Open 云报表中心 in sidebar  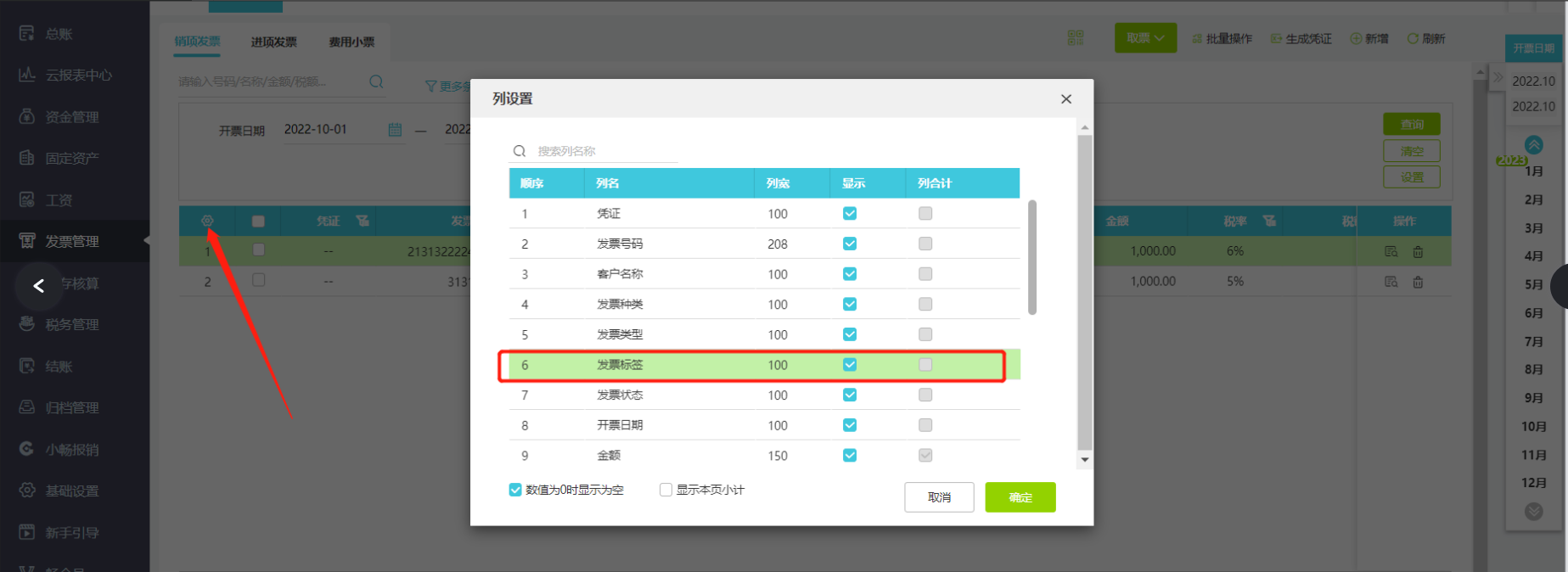pyautogui.click(x=66, y=76)
